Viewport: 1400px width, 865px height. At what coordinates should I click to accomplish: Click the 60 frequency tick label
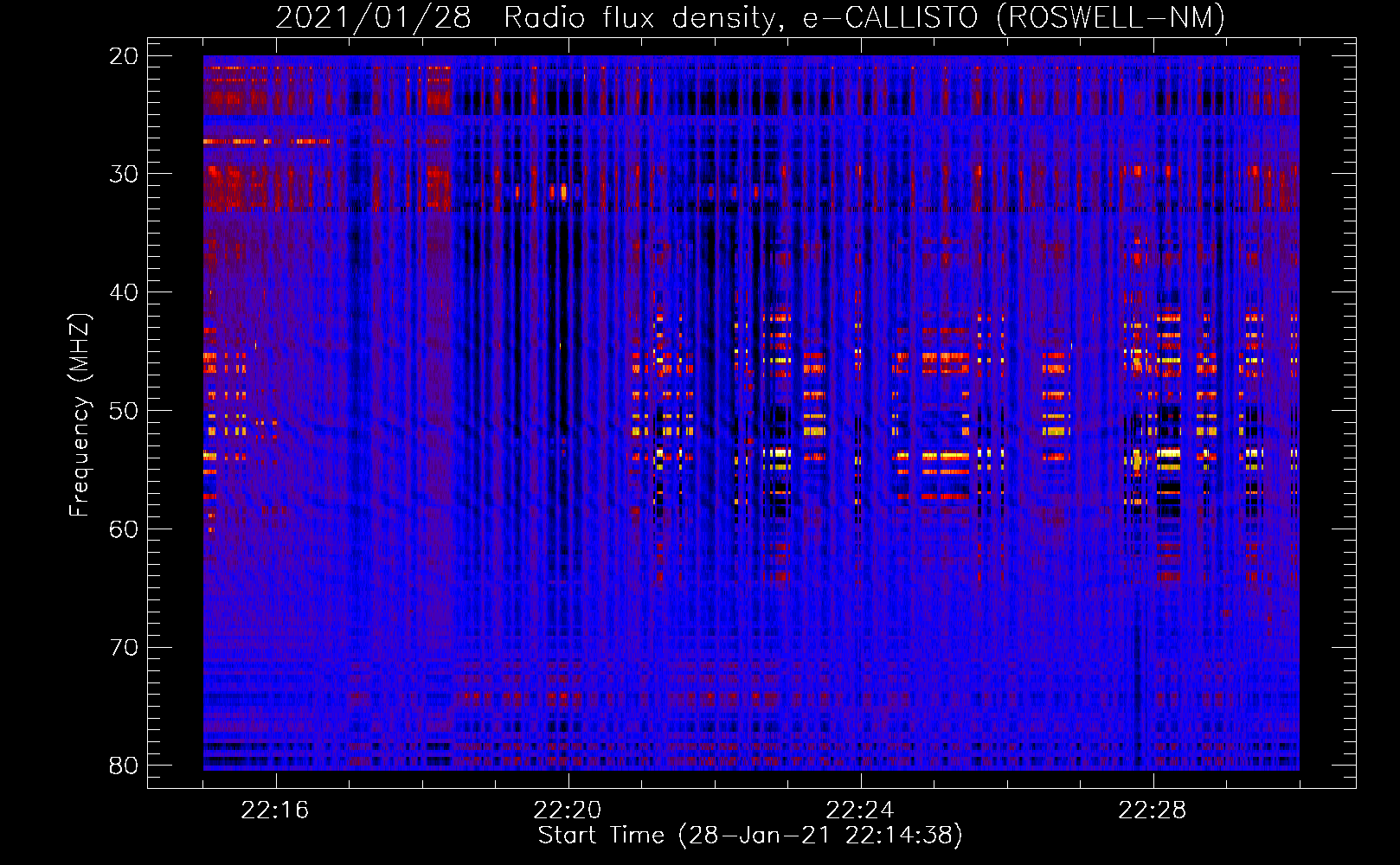125,529
